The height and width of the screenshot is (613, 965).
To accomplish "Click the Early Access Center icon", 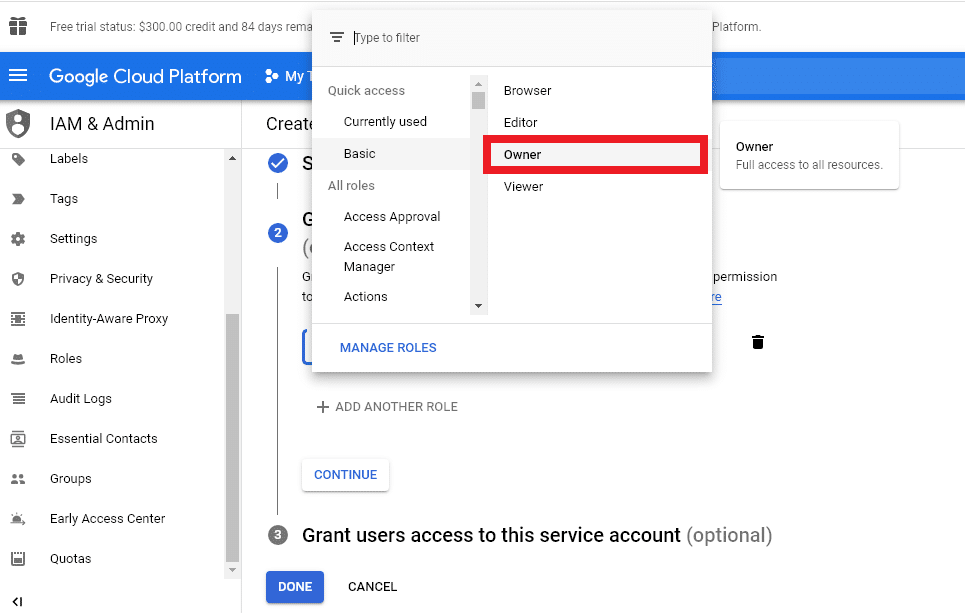I will tap(18, 519).
